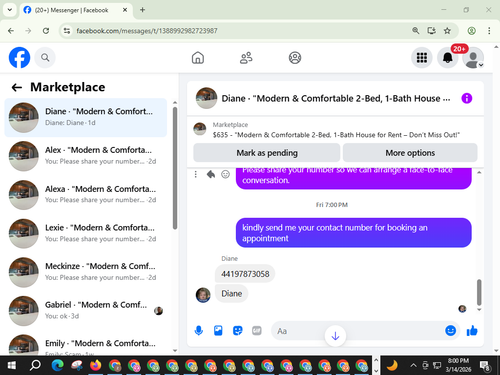The image size is (500, 375).
Task: Click conversation list scrollbar thumb
Action: (175, 168)
